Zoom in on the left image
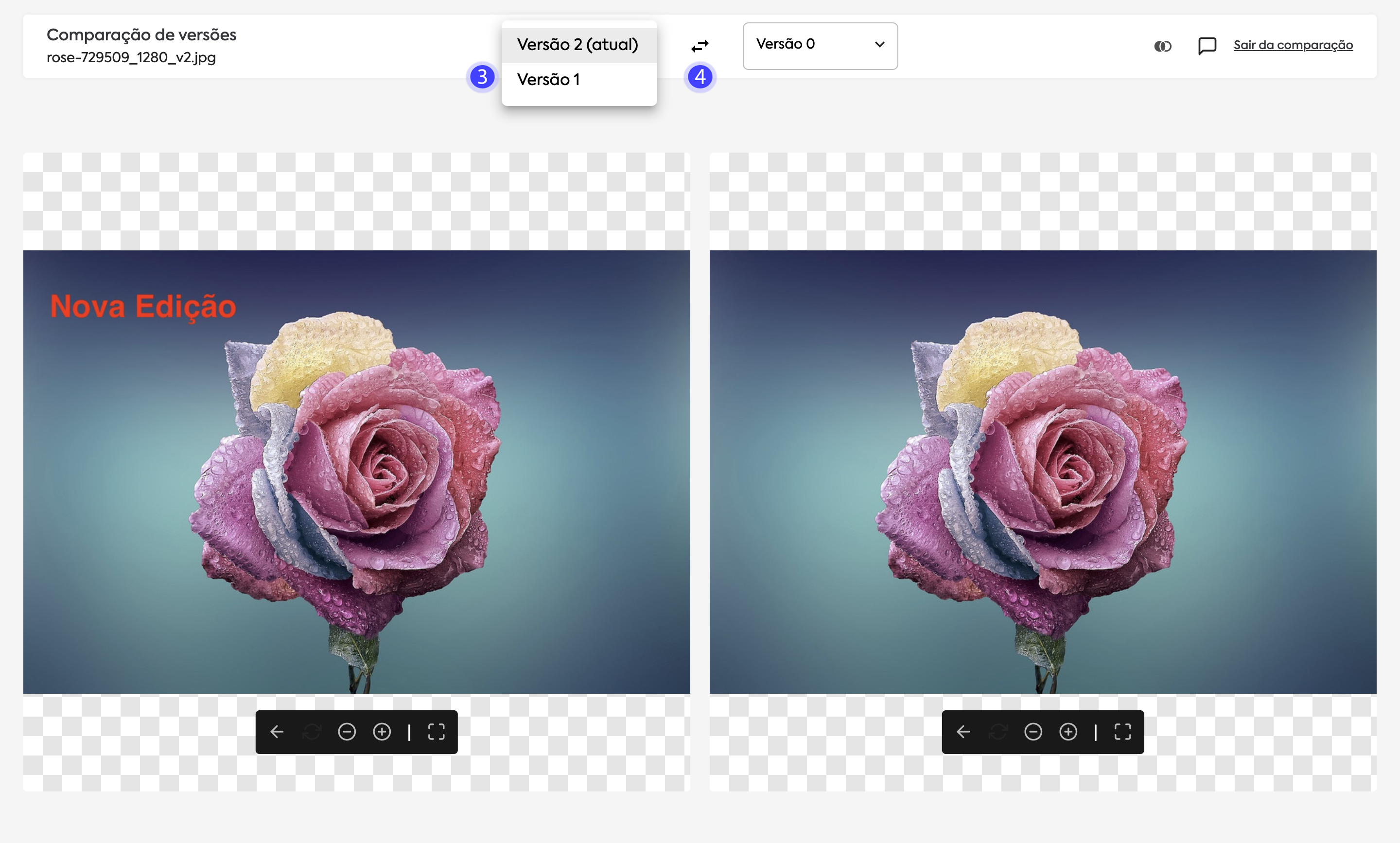Viewport: 1400px width, 843px height. pos(382,732)
